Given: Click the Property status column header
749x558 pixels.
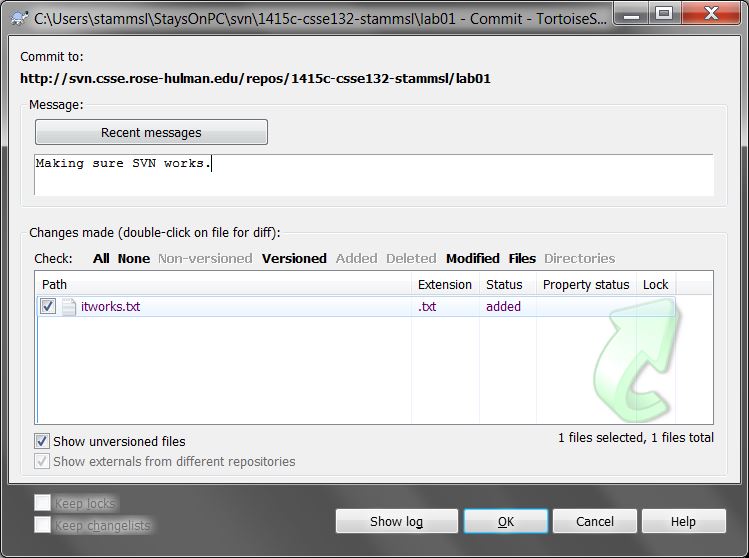Looking at the screenshot, I should click(586, 284).
